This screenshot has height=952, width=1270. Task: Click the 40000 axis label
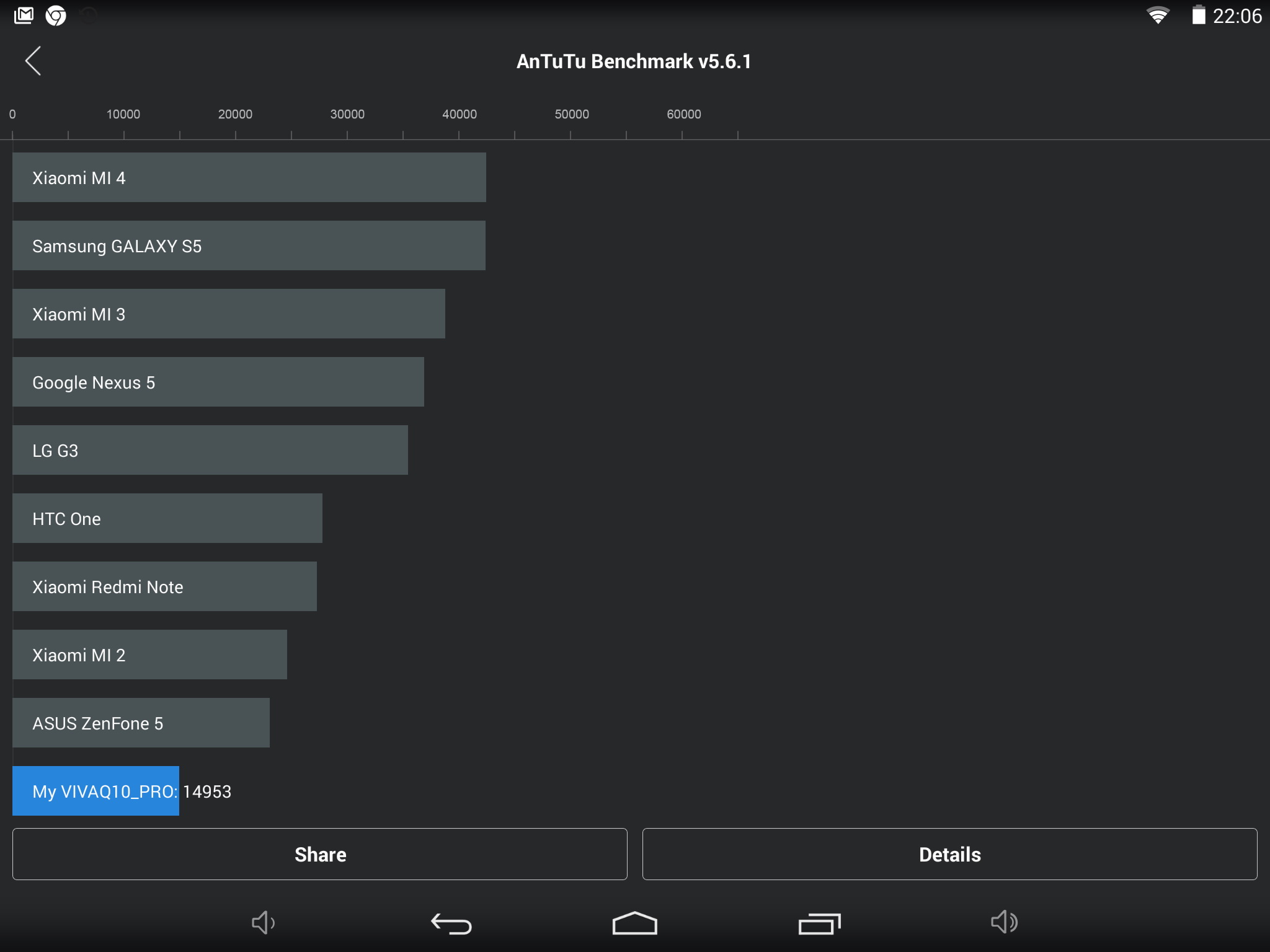460,114
